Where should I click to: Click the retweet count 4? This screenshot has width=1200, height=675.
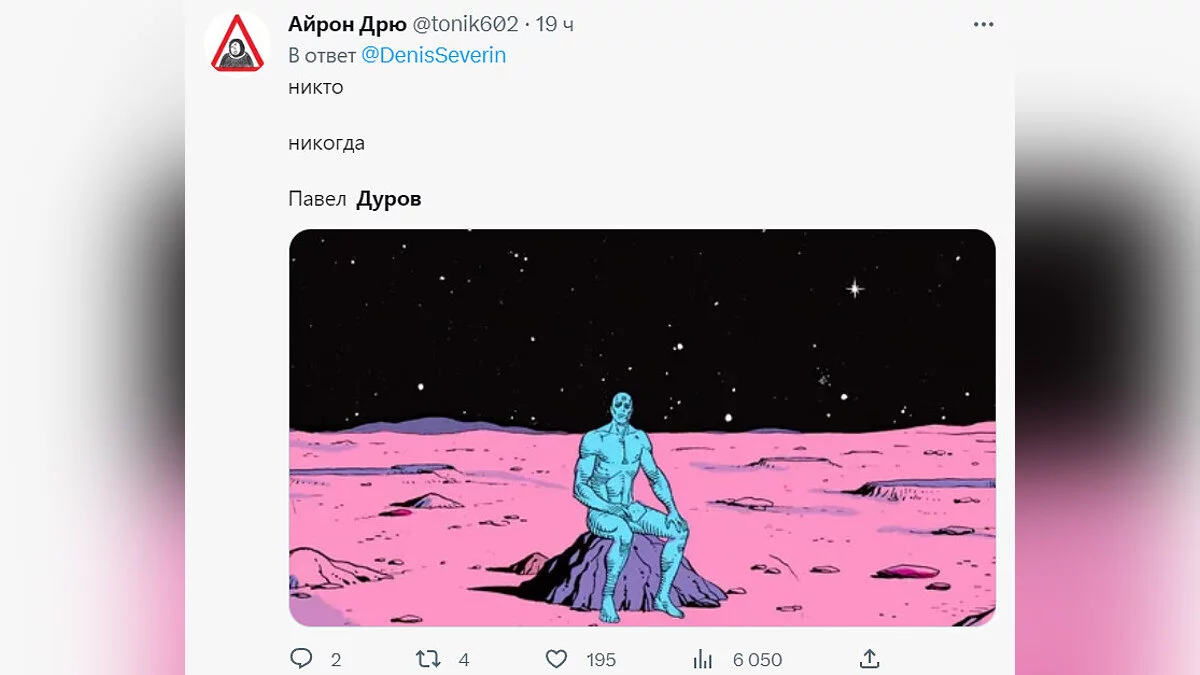tap(464, 660)
